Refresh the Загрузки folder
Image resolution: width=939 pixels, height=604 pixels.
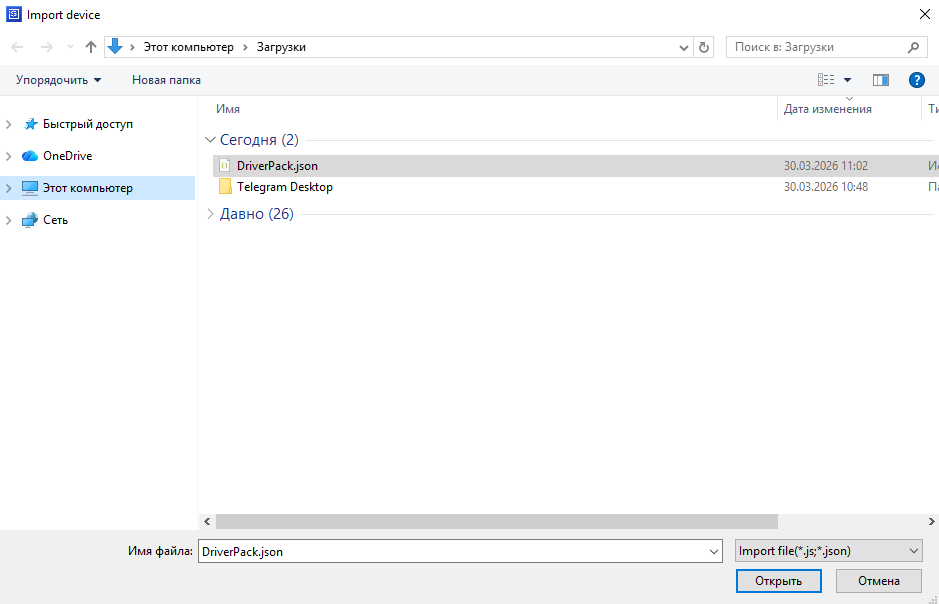[x=704, y=47]
